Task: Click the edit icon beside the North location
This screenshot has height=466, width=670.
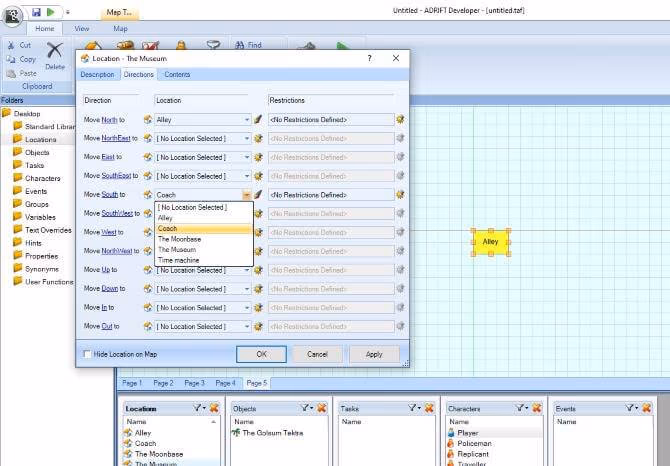Action: (258, 120)
